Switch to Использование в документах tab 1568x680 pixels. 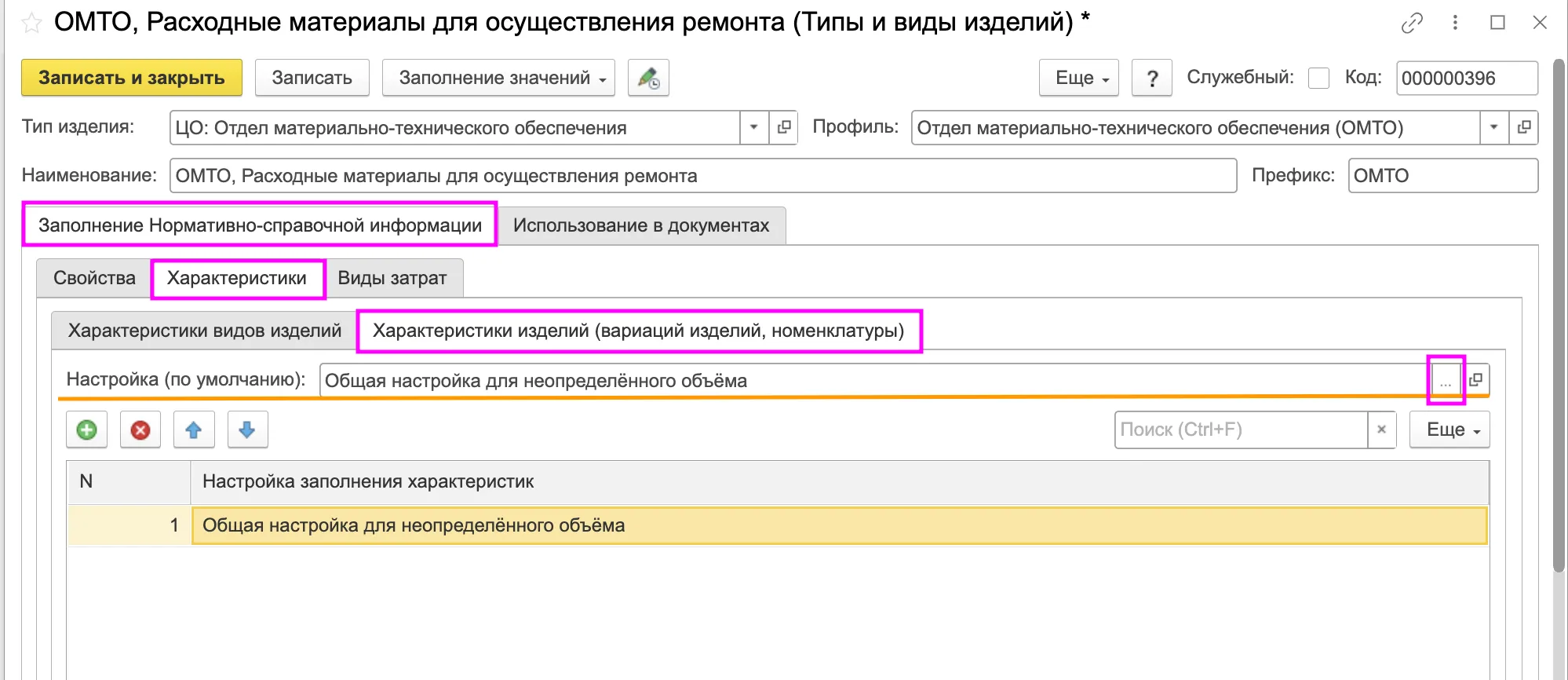click(641, 225)
